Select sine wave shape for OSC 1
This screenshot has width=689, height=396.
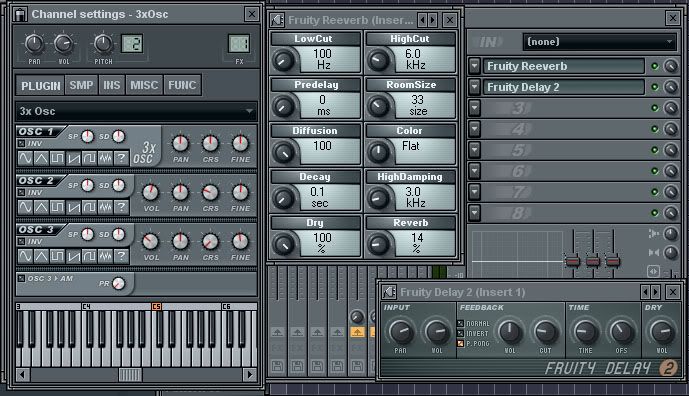[25, 158]
